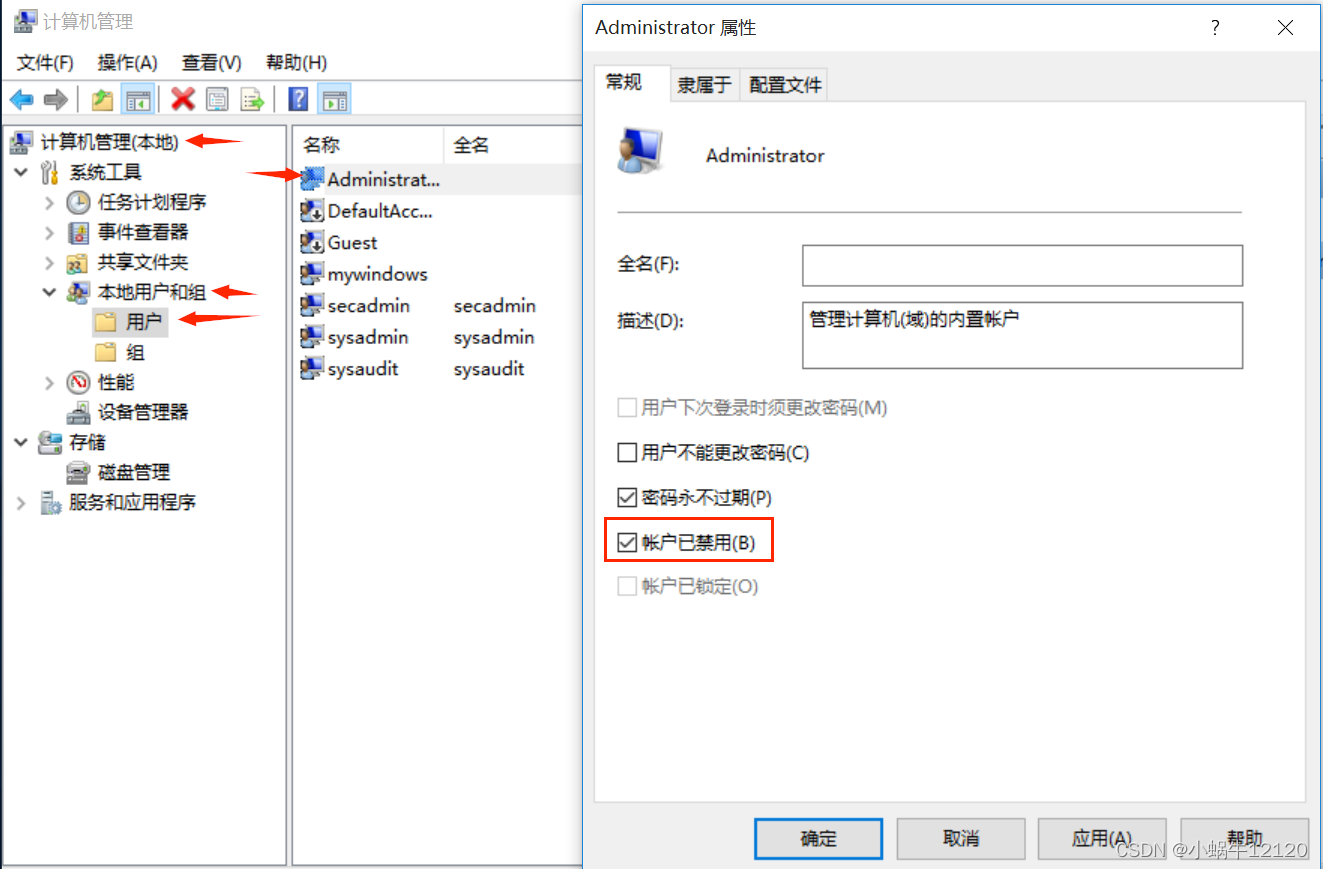Click the red X delete toolbar icon

click(x=183, y=99)
